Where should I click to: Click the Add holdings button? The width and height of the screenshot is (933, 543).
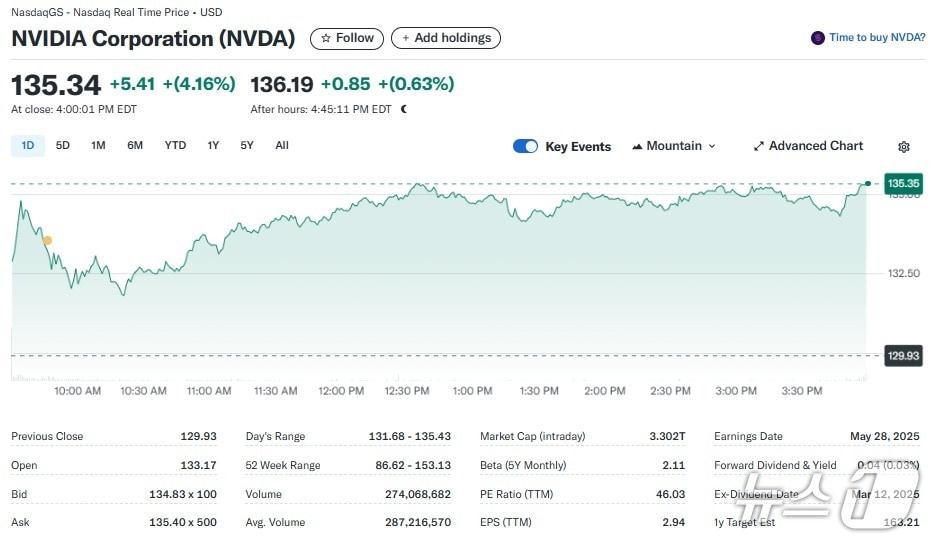pyautogui.click(x=446, y=38)
